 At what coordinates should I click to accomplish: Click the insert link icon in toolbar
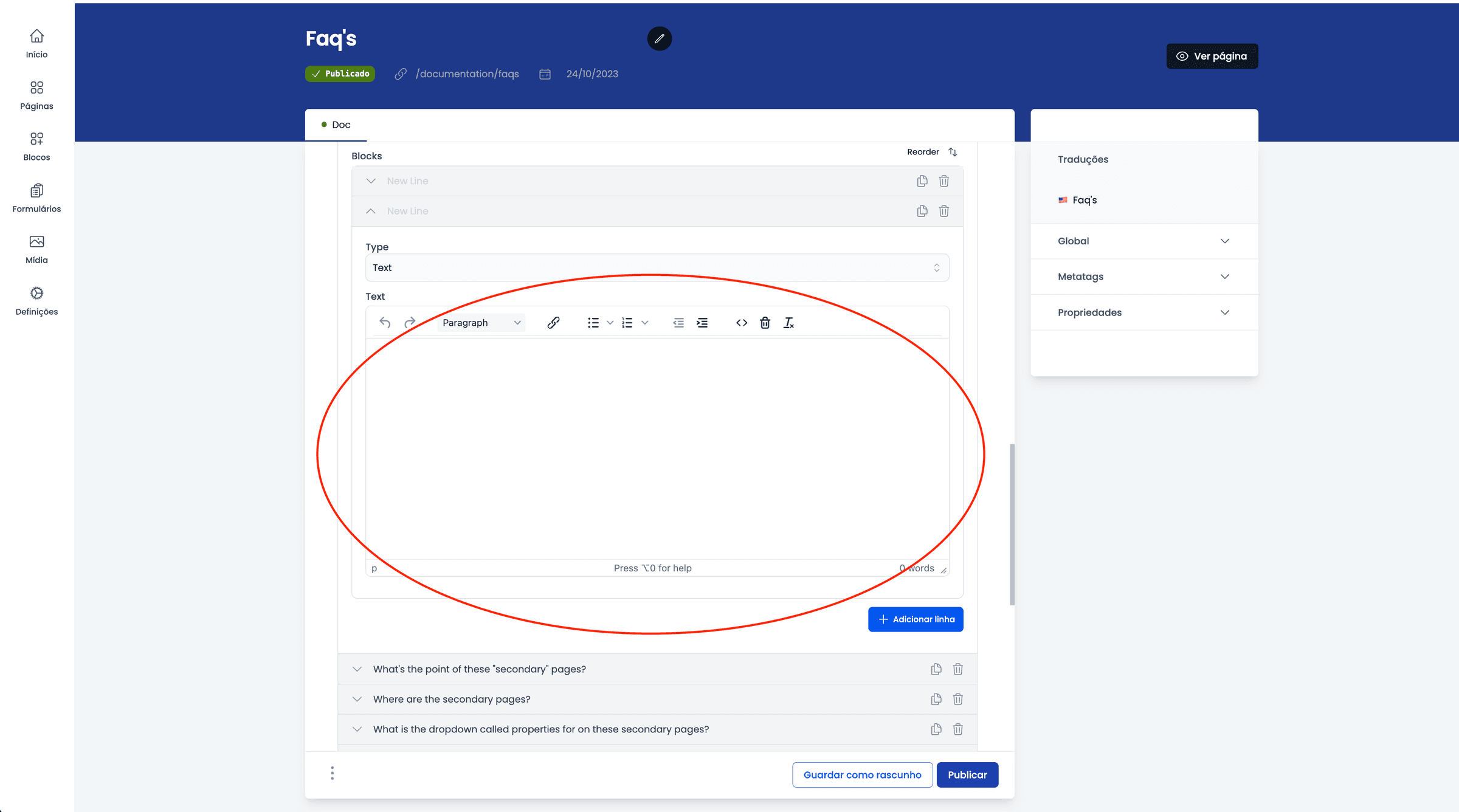pyautogui.click(x=553, y=323)
